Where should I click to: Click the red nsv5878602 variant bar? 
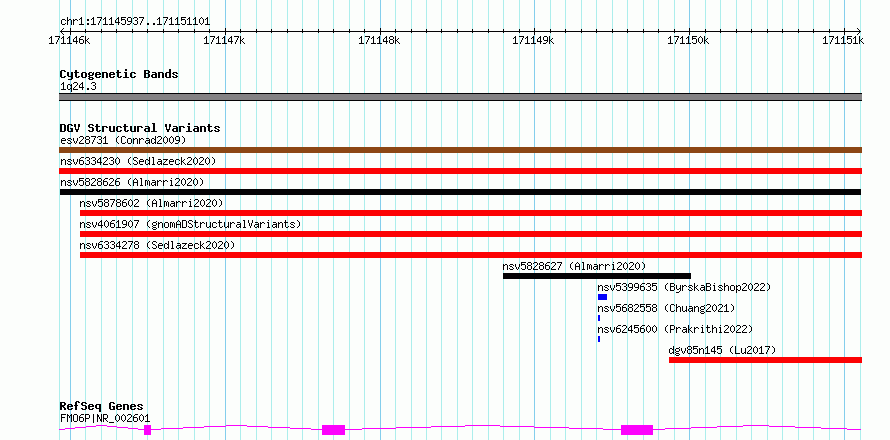(471, 213)
